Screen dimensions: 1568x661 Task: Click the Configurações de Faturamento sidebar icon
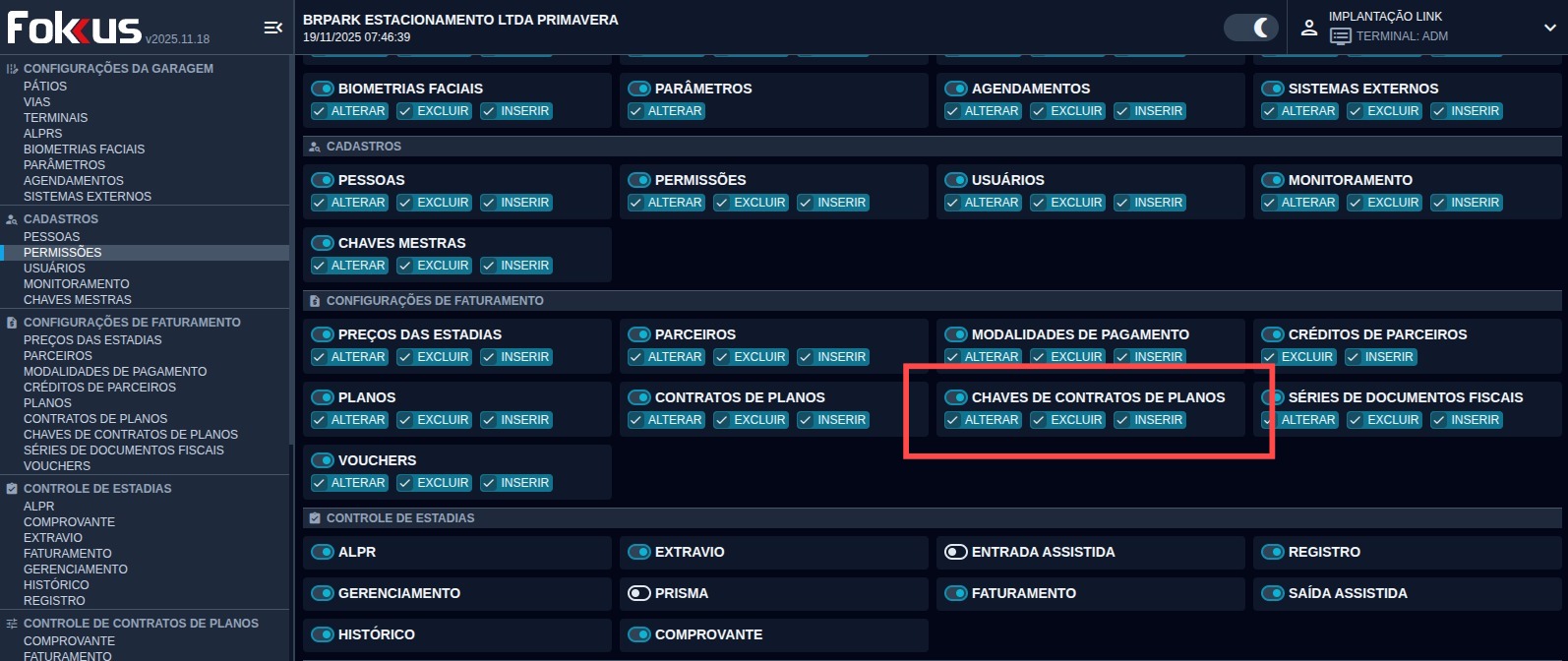tap(12, 323)
